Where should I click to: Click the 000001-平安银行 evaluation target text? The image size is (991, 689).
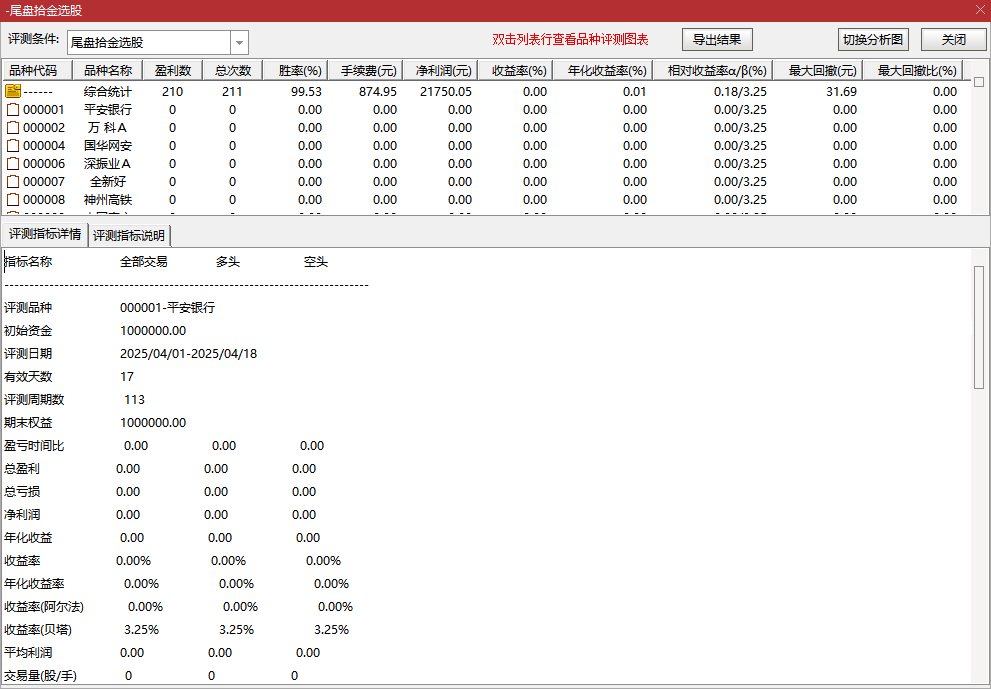(x=167, y=308)
